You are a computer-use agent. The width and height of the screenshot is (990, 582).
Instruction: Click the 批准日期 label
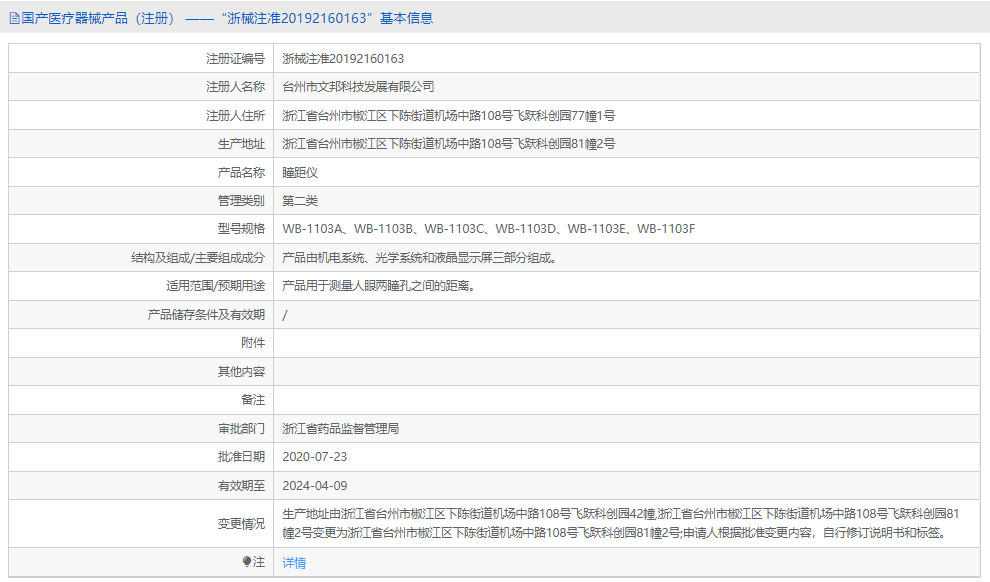click(241, 457)
